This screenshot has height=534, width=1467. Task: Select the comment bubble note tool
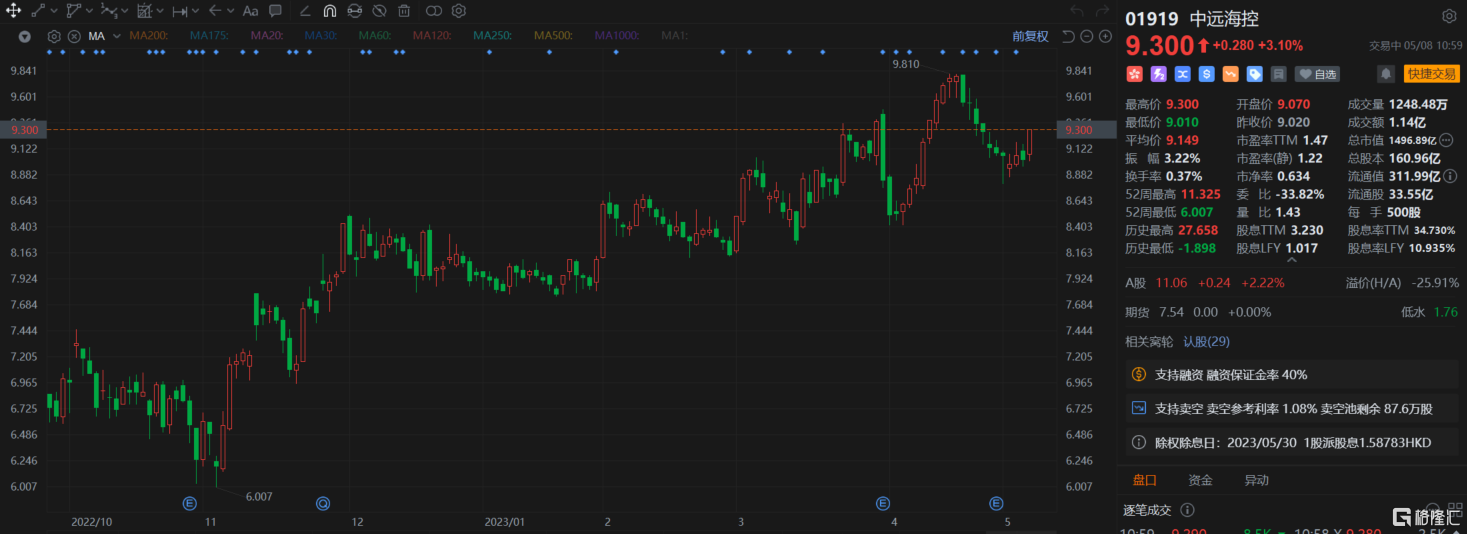(x=275, y=11)
